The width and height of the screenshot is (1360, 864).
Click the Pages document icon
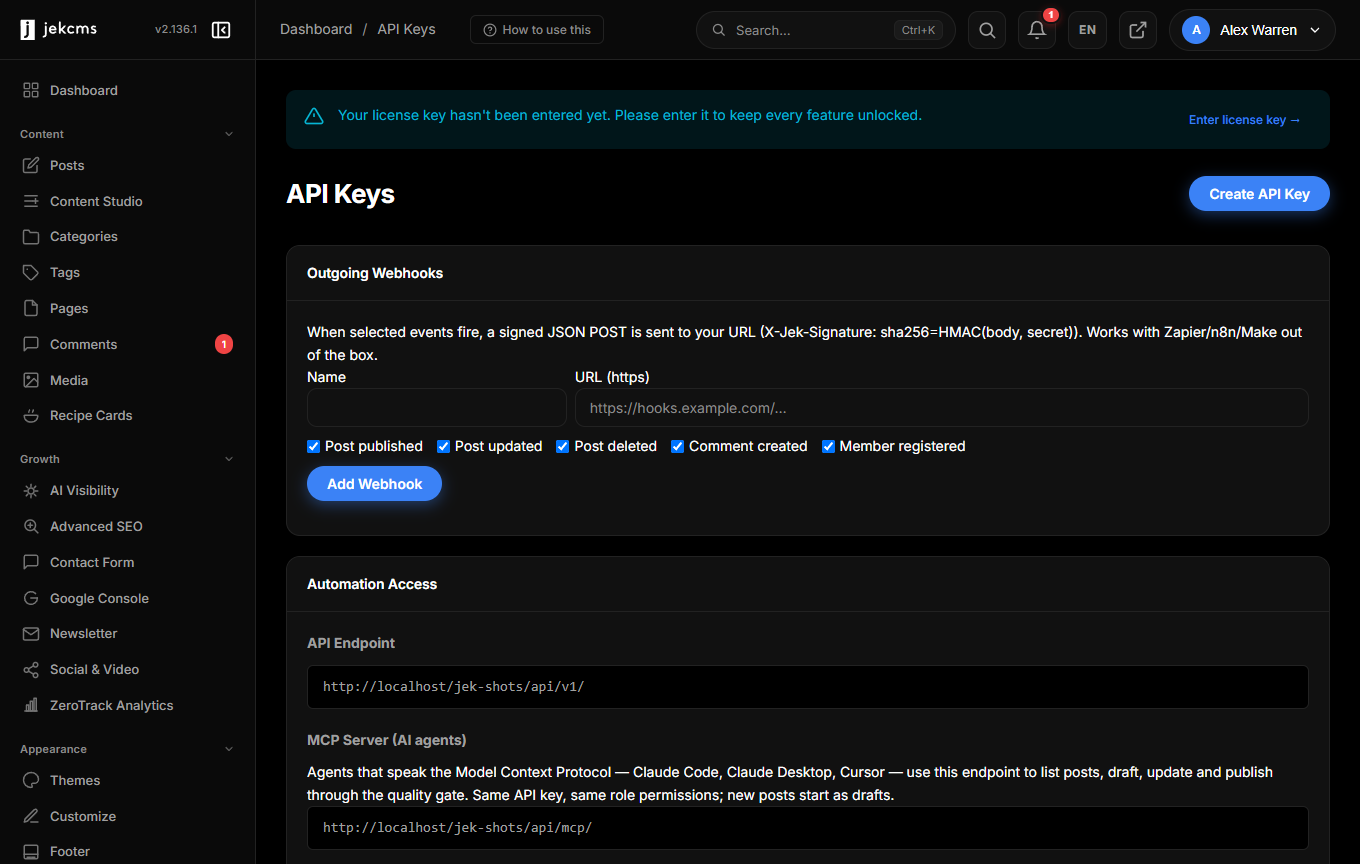[x=31, y=308]
